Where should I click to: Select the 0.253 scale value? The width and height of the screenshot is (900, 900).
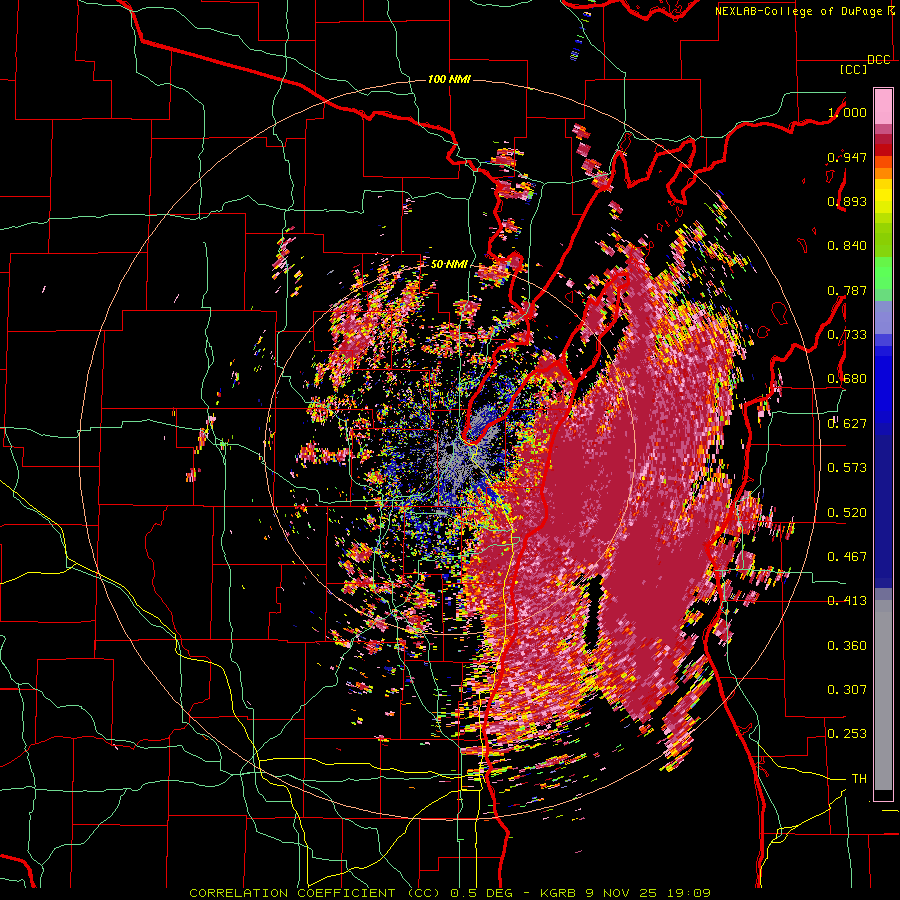[x=847, y=734]
